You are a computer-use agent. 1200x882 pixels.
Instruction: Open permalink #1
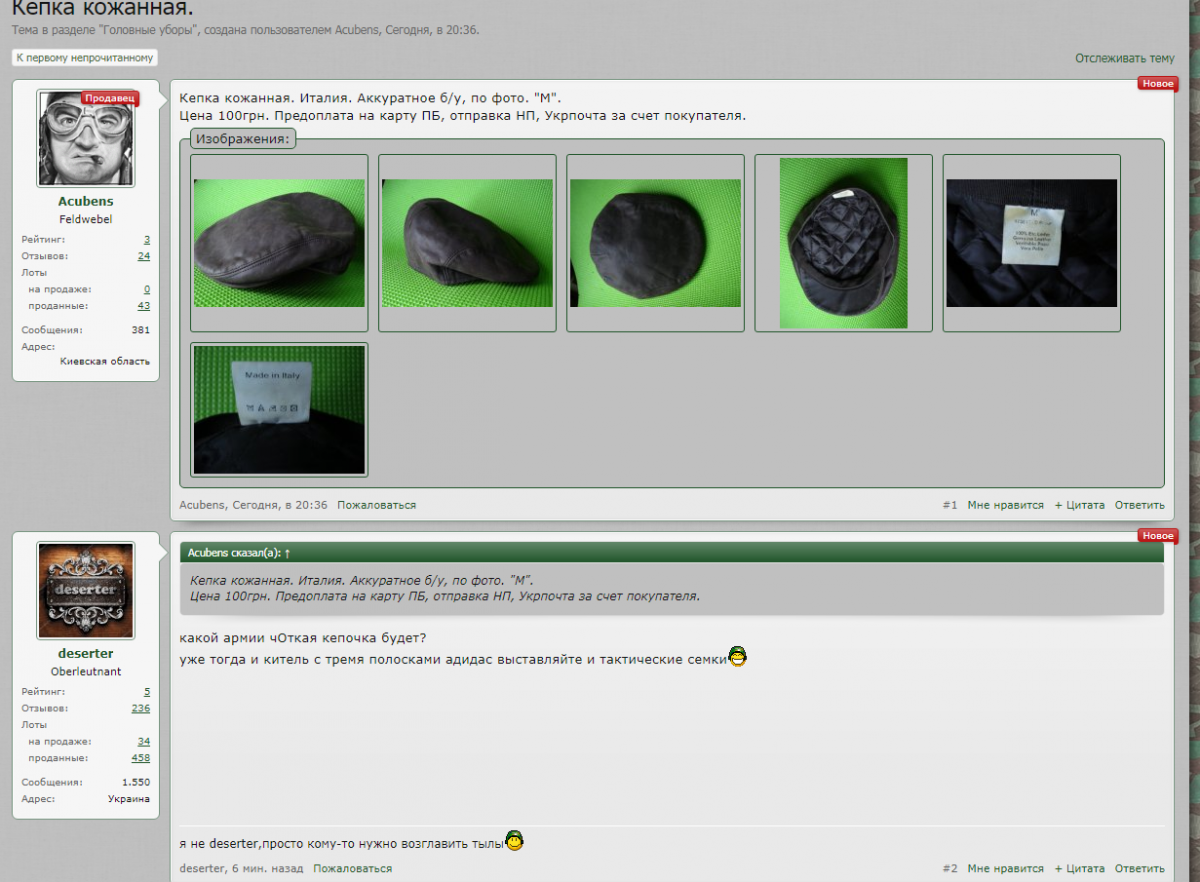pos(950,505)
